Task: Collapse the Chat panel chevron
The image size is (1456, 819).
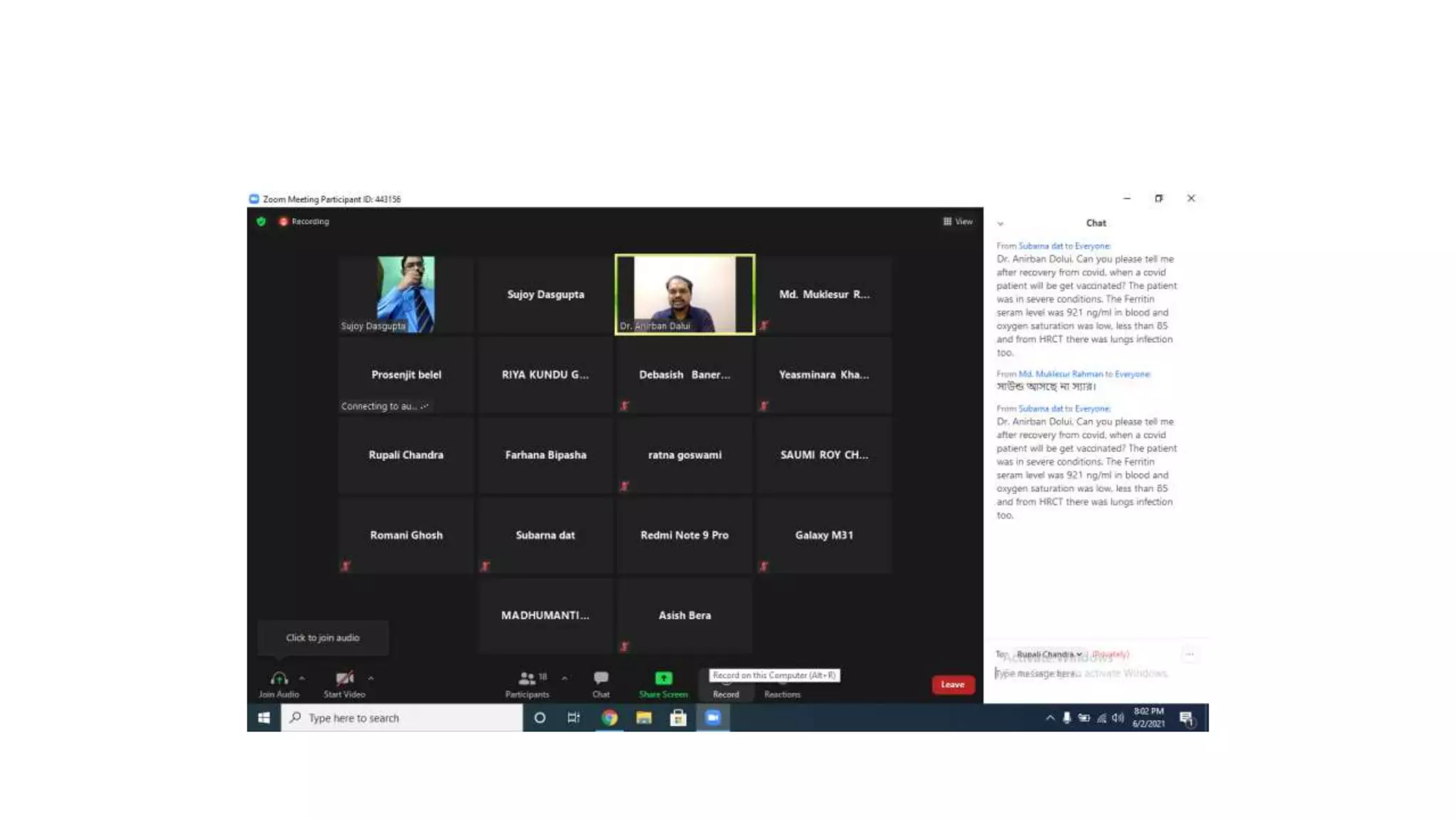Action: coord(1000,224)
